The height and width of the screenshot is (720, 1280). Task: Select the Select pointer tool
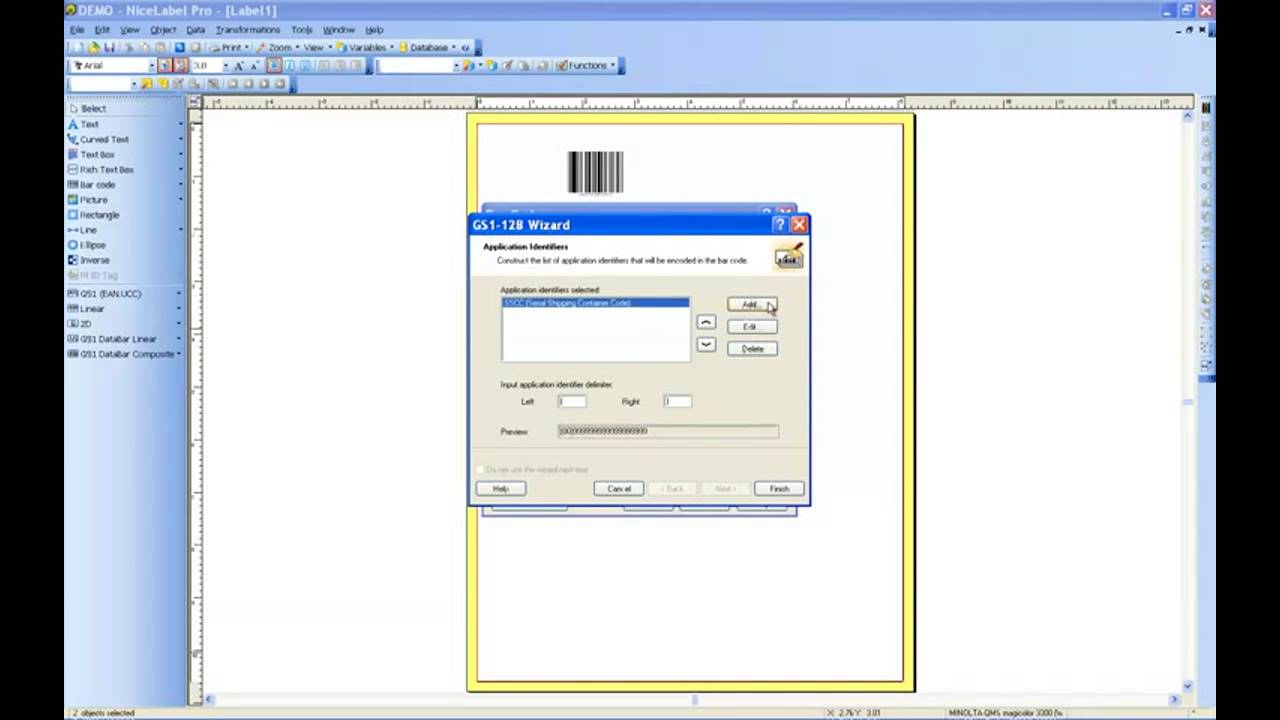(87, 108)
